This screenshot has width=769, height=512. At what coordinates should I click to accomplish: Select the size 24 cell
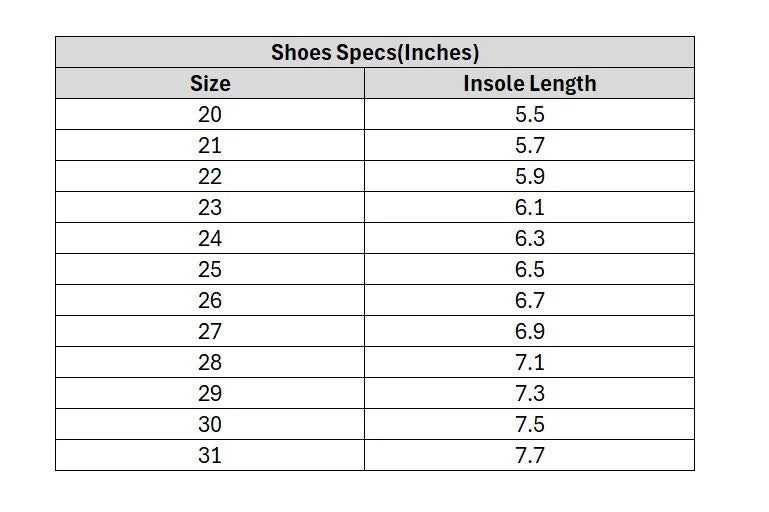(x=210, y=238)
